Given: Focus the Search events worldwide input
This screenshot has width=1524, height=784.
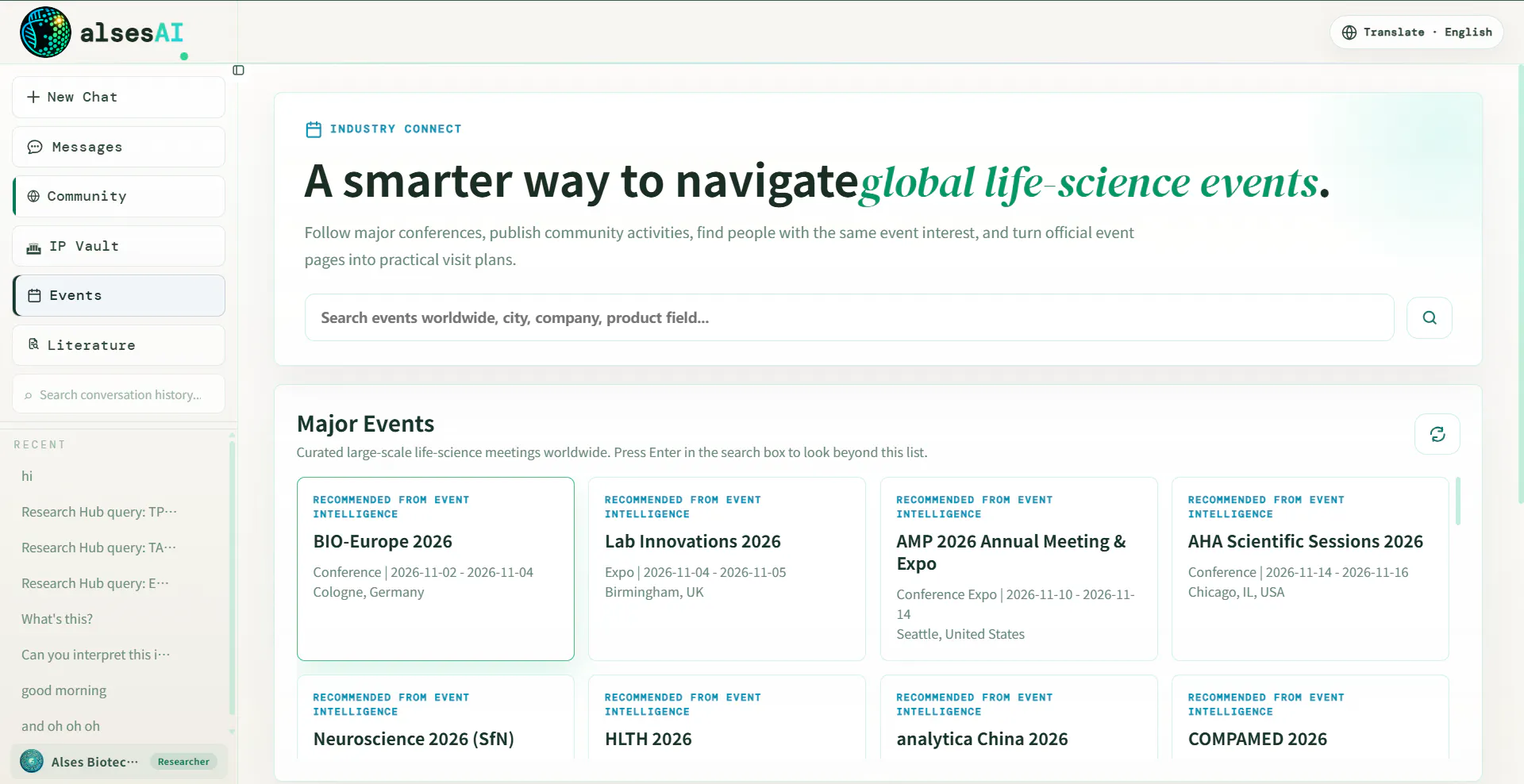Looking at the screenshot, I should click(x=849, y=317).
